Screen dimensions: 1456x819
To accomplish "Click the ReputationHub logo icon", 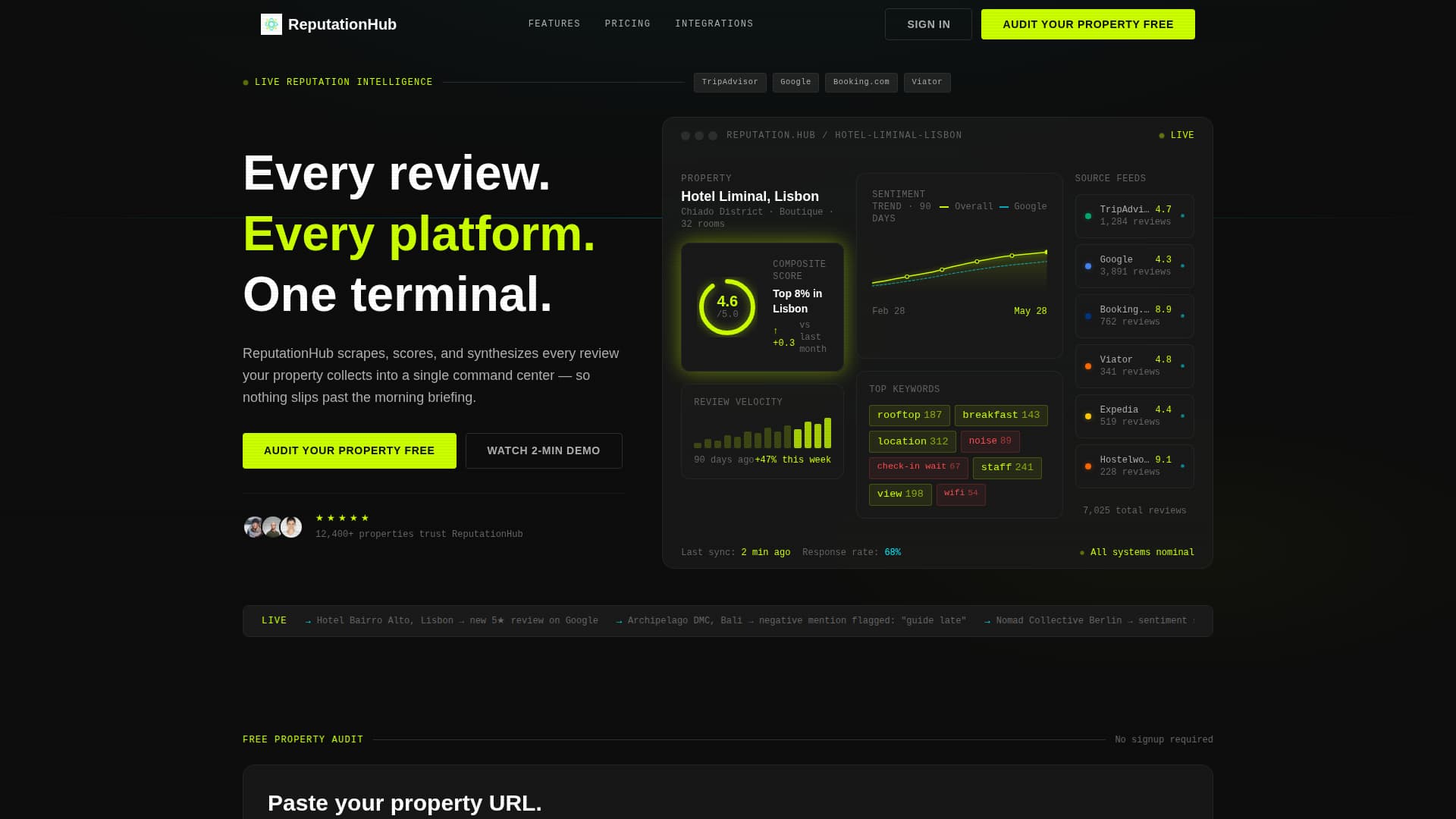I will 271,24.
